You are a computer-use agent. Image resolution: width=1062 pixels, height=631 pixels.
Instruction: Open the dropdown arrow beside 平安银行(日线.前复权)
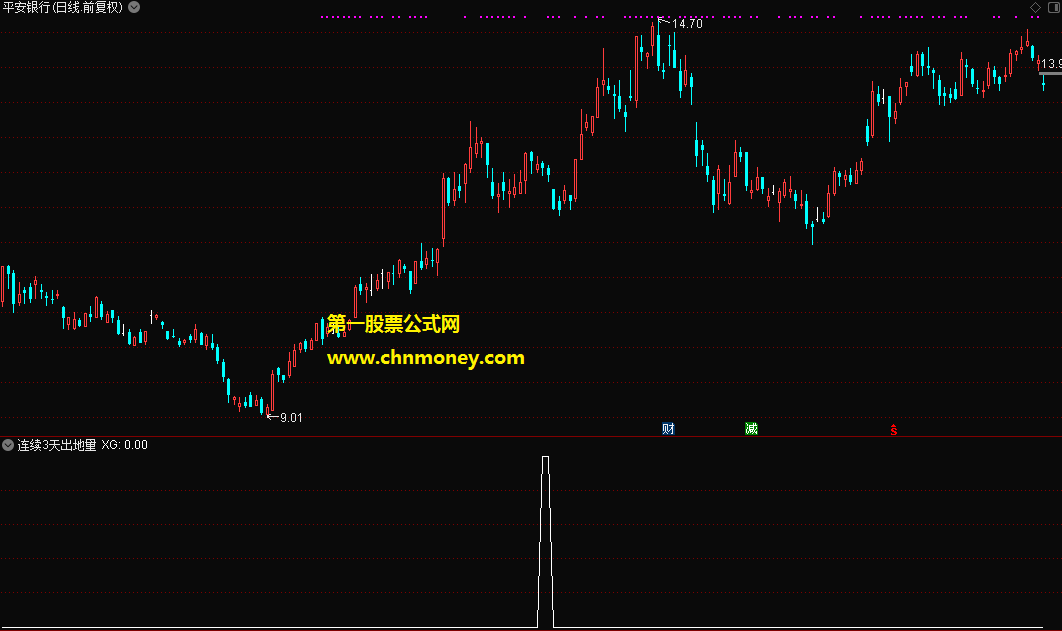pos(134,7)
